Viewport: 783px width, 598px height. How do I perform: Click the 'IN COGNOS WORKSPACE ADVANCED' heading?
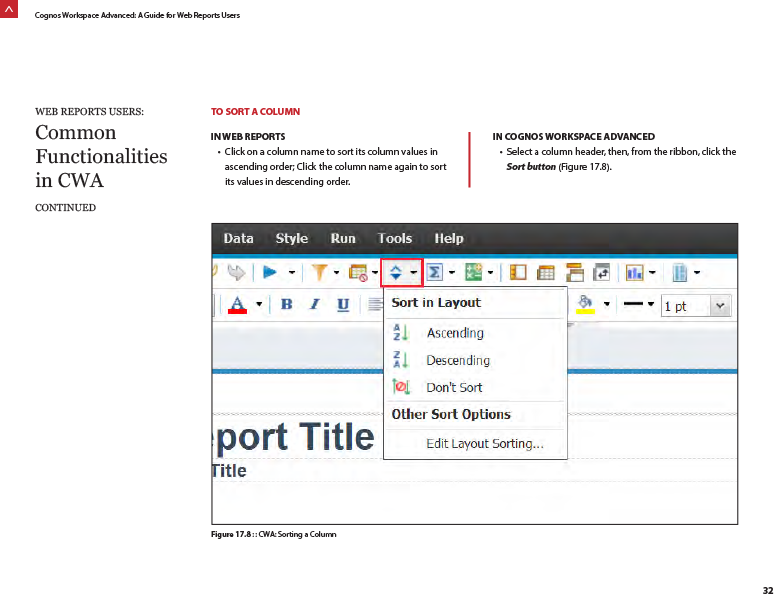click(x=574, y=136)
